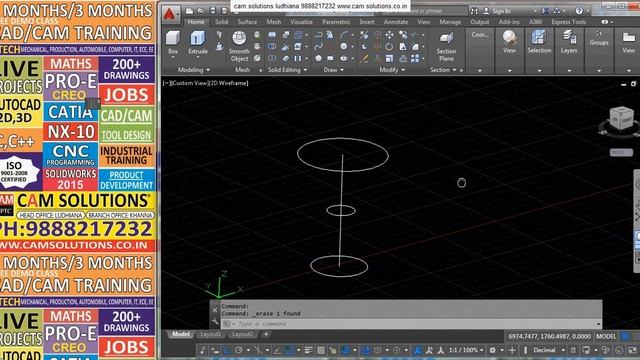The width and height of the screenshot is (640, 360).
Task: Switch to the Surface ribbon tab
Action: pyautogui.click(x=247, y=22)
